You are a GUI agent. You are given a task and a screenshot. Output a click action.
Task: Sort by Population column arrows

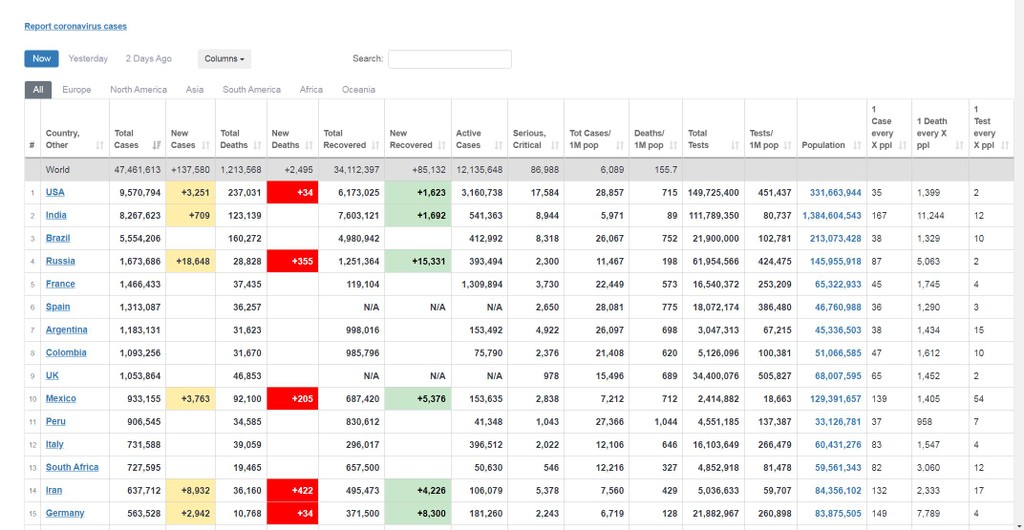point(857,146)
